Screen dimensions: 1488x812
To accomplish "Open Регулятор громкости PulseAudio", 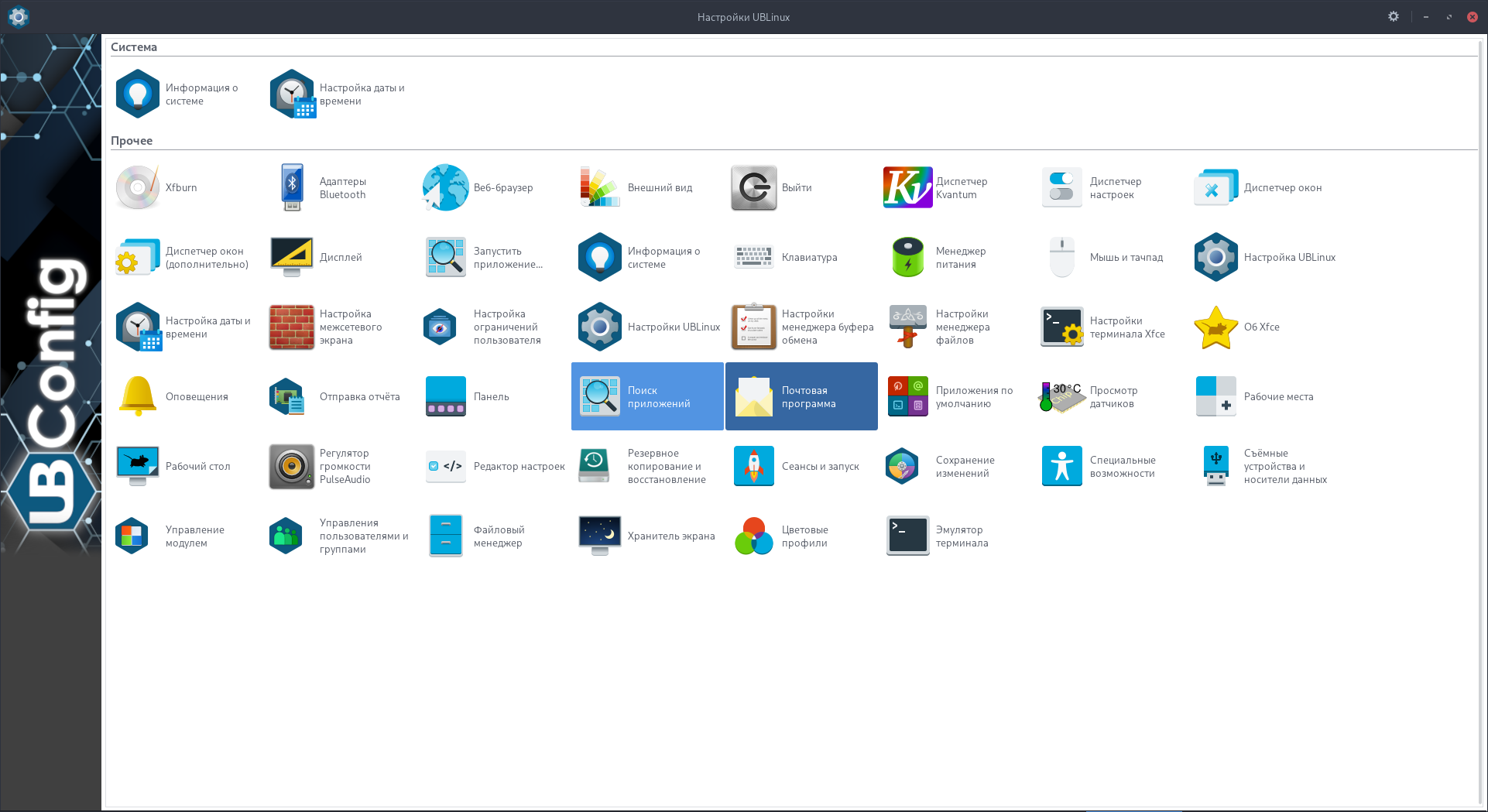I will coord(338,466).
